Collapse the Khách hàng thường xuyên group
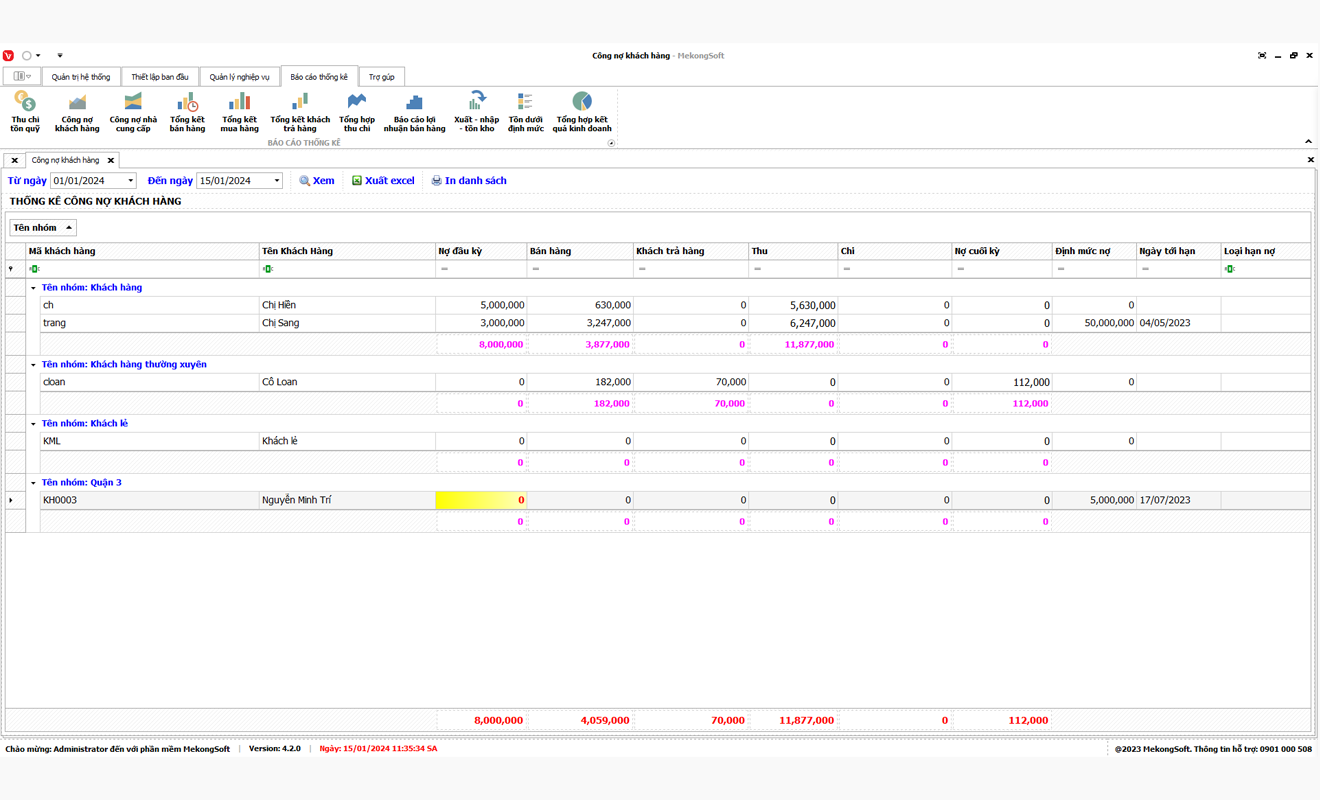The image size is (1320, 800). coord(33,365)
